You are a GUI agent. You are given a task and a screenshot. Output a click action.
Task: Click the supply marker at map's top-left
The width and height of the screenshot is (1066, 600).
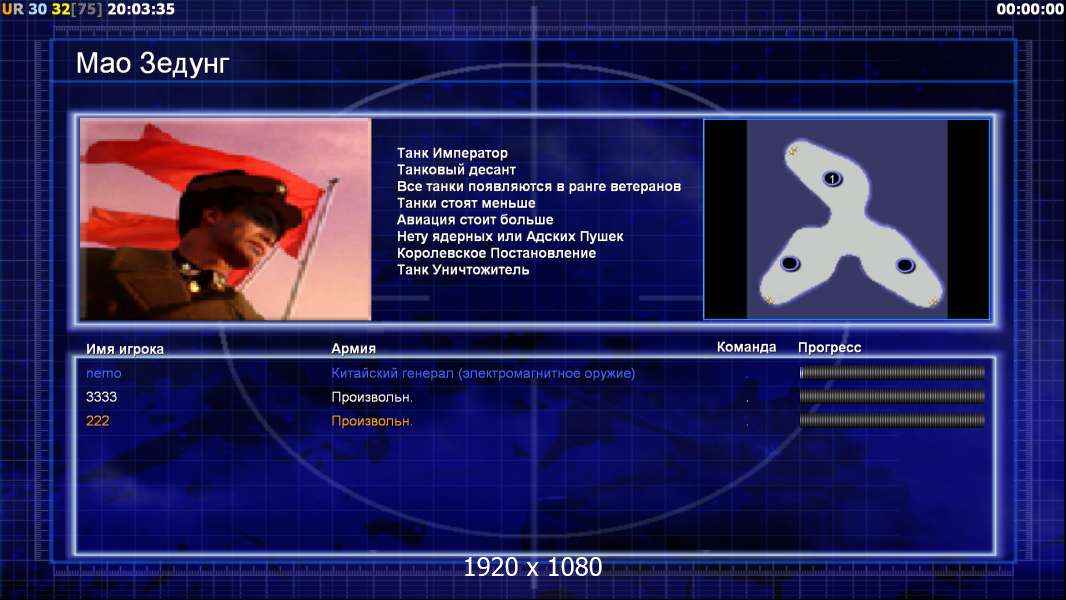pos(792,152)
